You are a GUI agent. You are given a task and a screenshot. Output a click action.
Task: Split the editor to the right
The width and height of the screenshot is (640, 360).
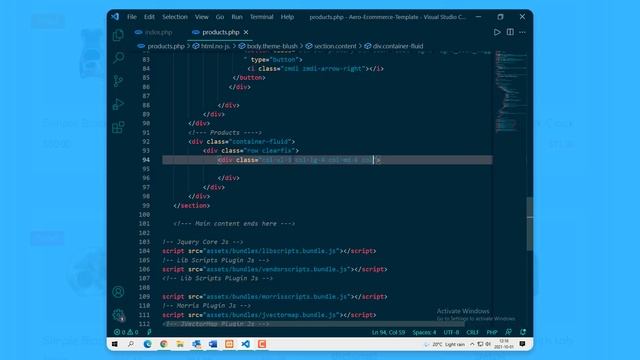click(x=510, y=32)
